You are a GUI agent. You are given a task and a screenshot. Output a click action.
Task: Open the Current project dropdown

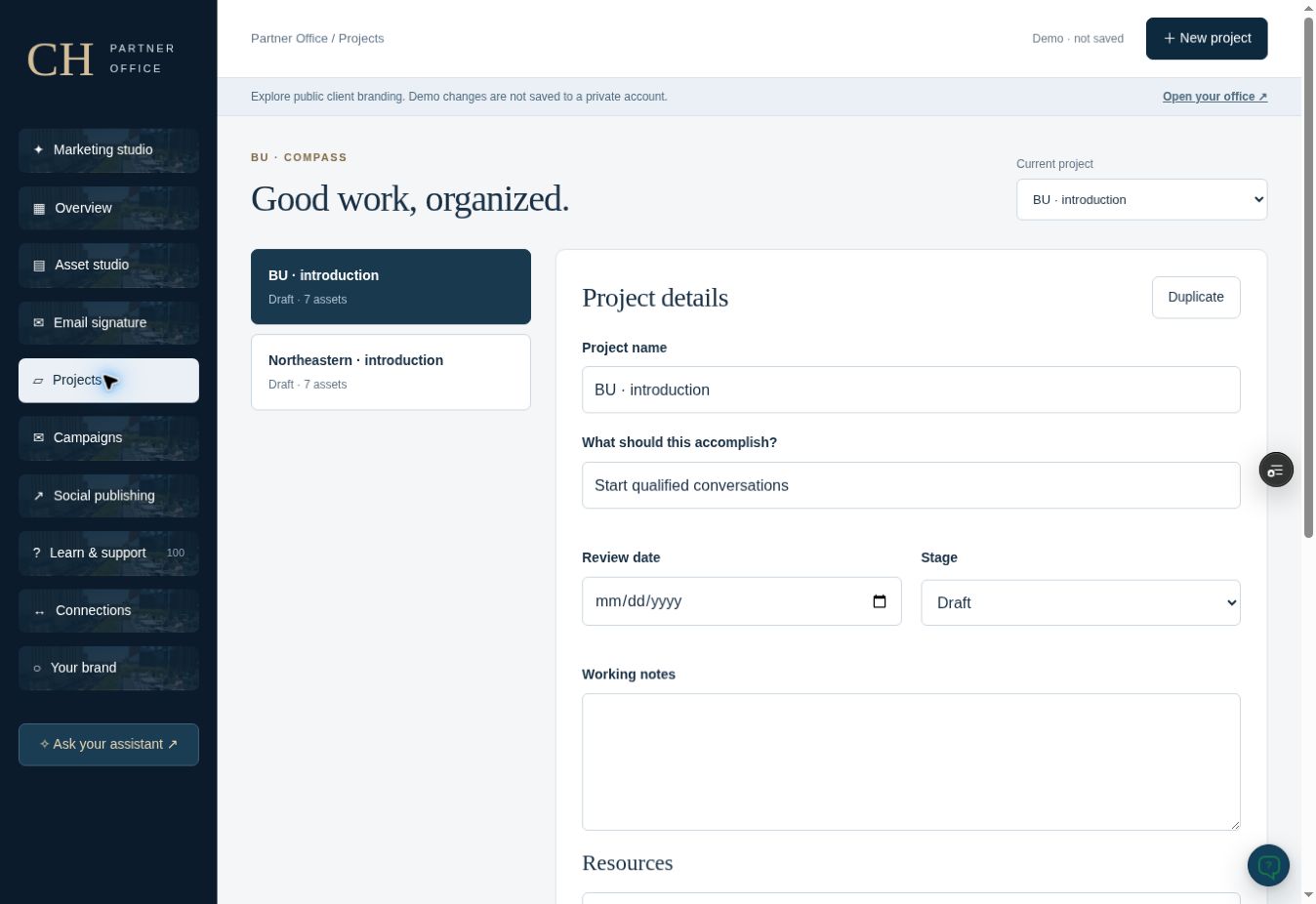(x=1141, y=199)
